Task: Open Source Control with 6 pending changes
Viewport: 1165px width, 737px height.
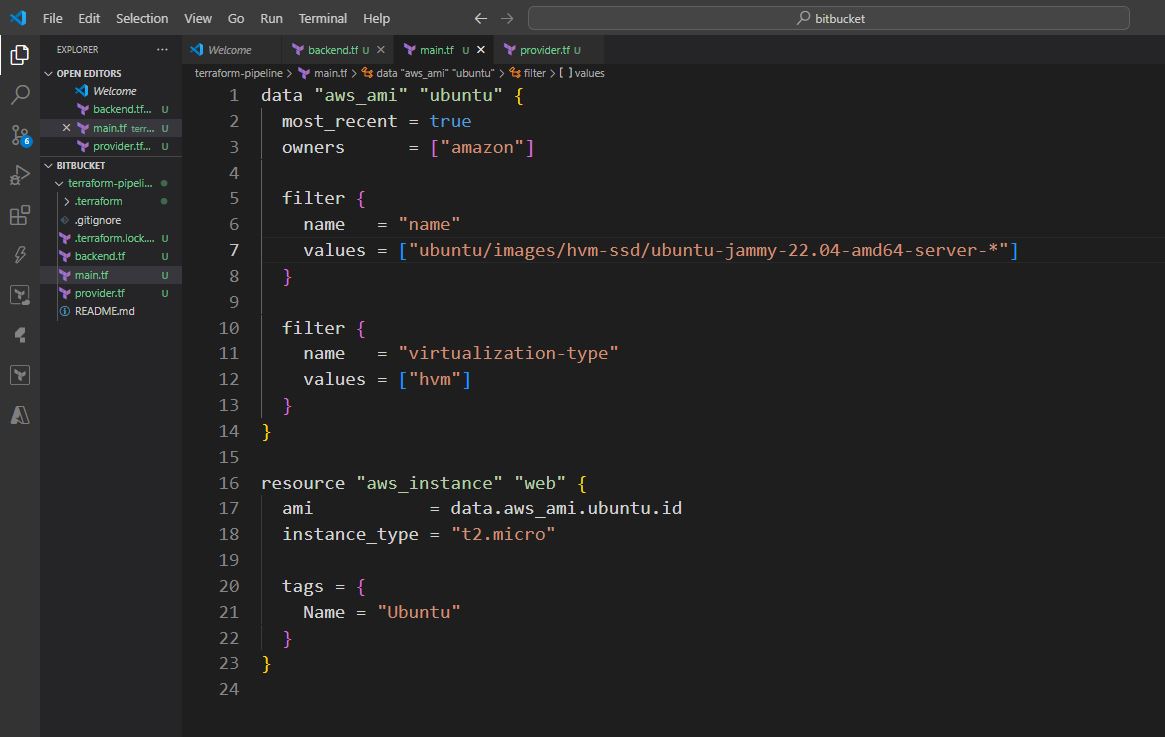Action: point(19,135)
